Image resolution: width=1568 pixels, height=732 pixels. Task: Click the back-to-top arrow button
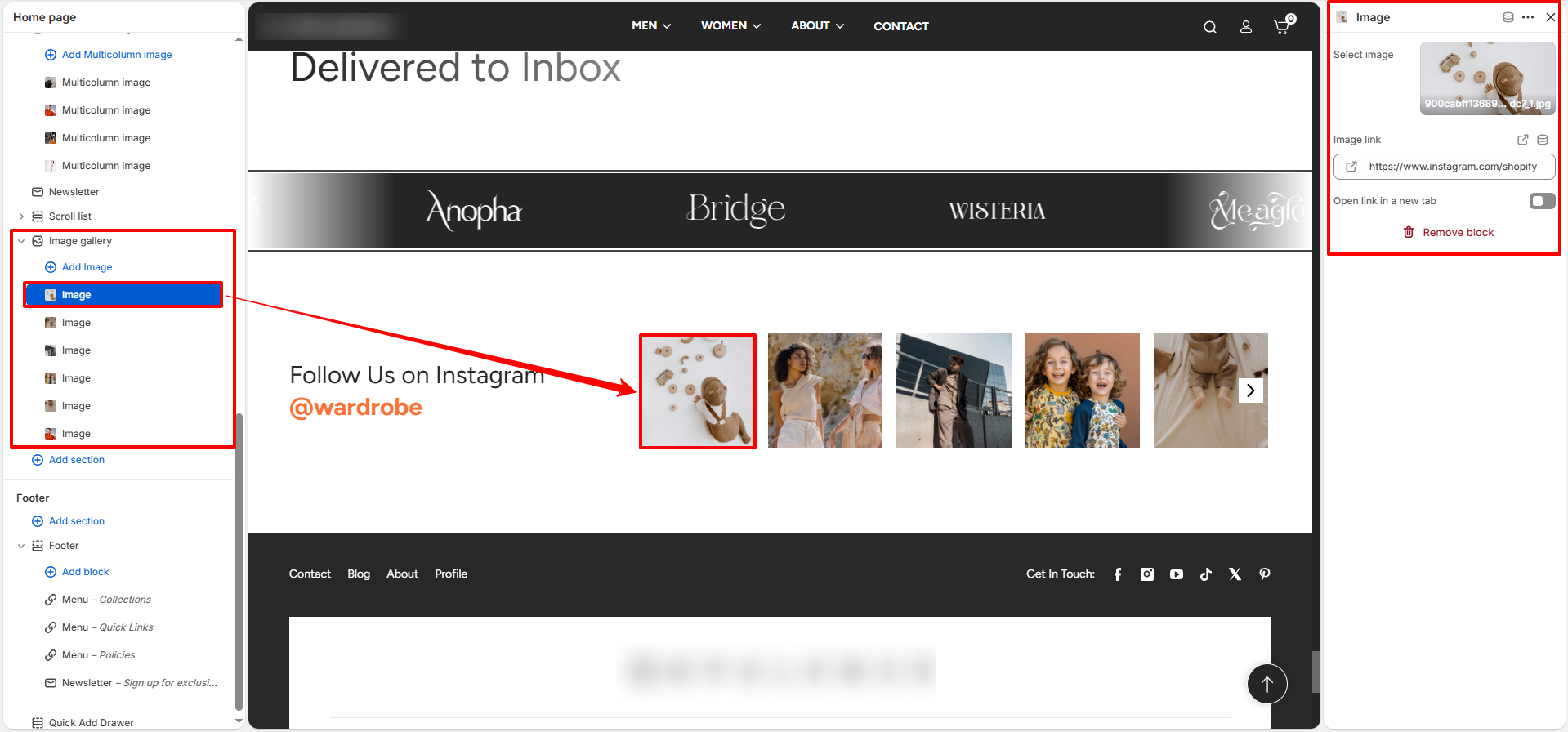tap(1267, 684)
